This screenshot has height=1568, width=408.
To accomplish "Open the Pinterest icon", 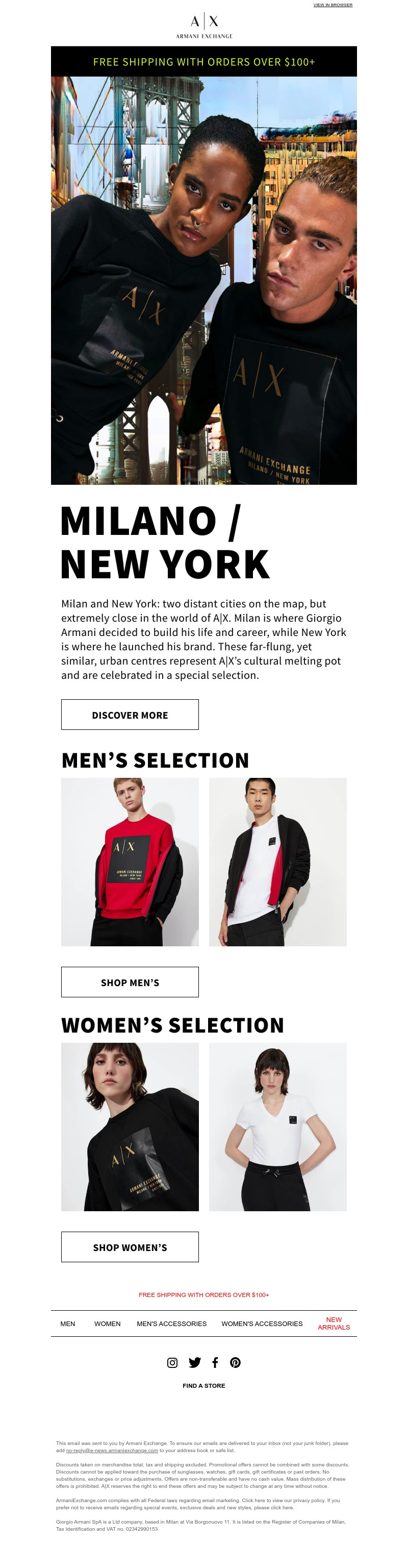I will (235, 1362).
